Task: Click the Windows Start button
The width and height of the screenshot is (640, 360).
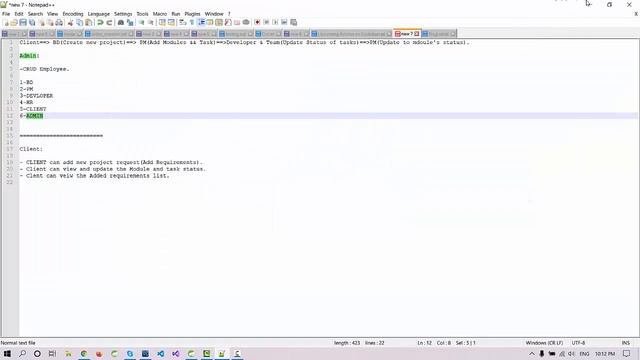Action: point(7,353)
